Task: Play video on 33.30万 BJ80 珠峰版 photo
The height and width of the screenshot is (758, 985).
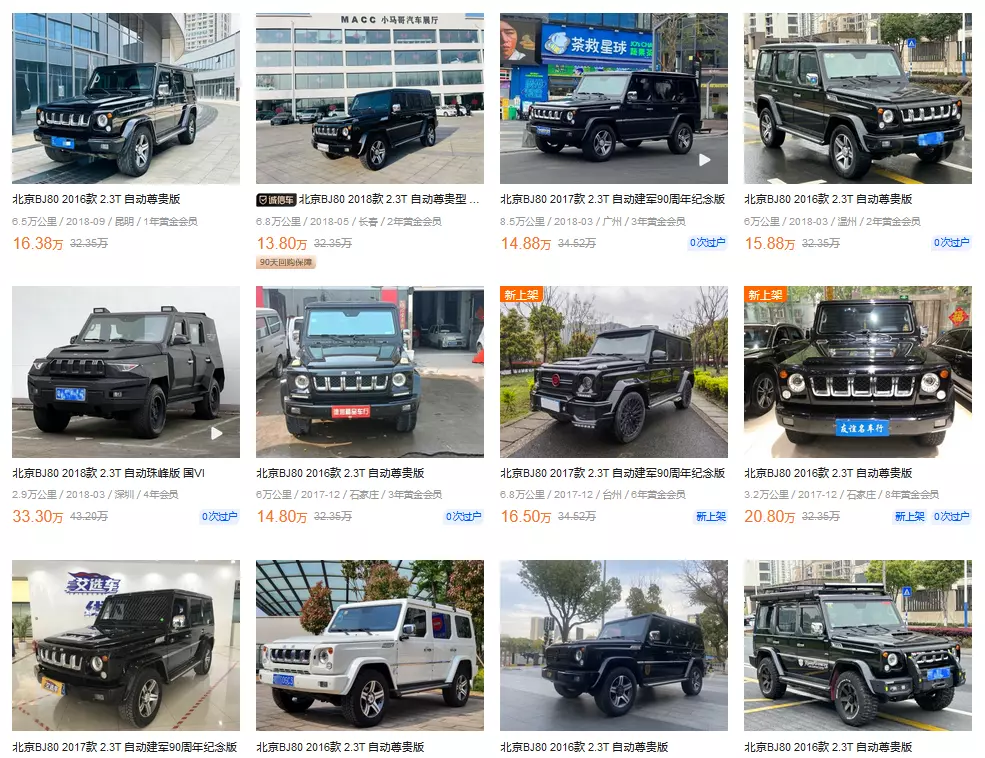Action: click(x=217, y=433)
